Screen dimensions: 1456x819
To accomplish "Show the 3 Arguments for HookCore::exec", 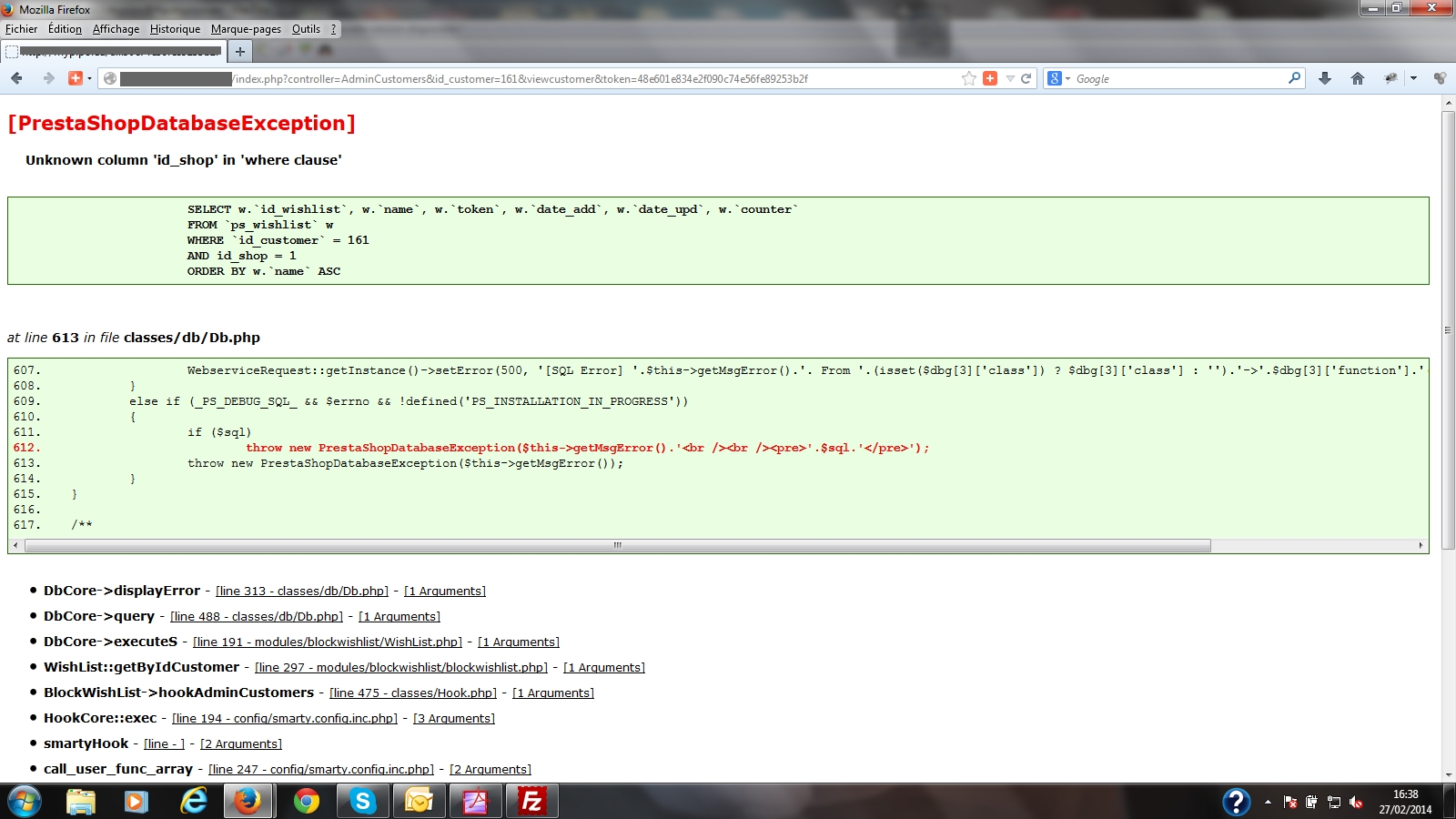I will click(x=454, y=718).
